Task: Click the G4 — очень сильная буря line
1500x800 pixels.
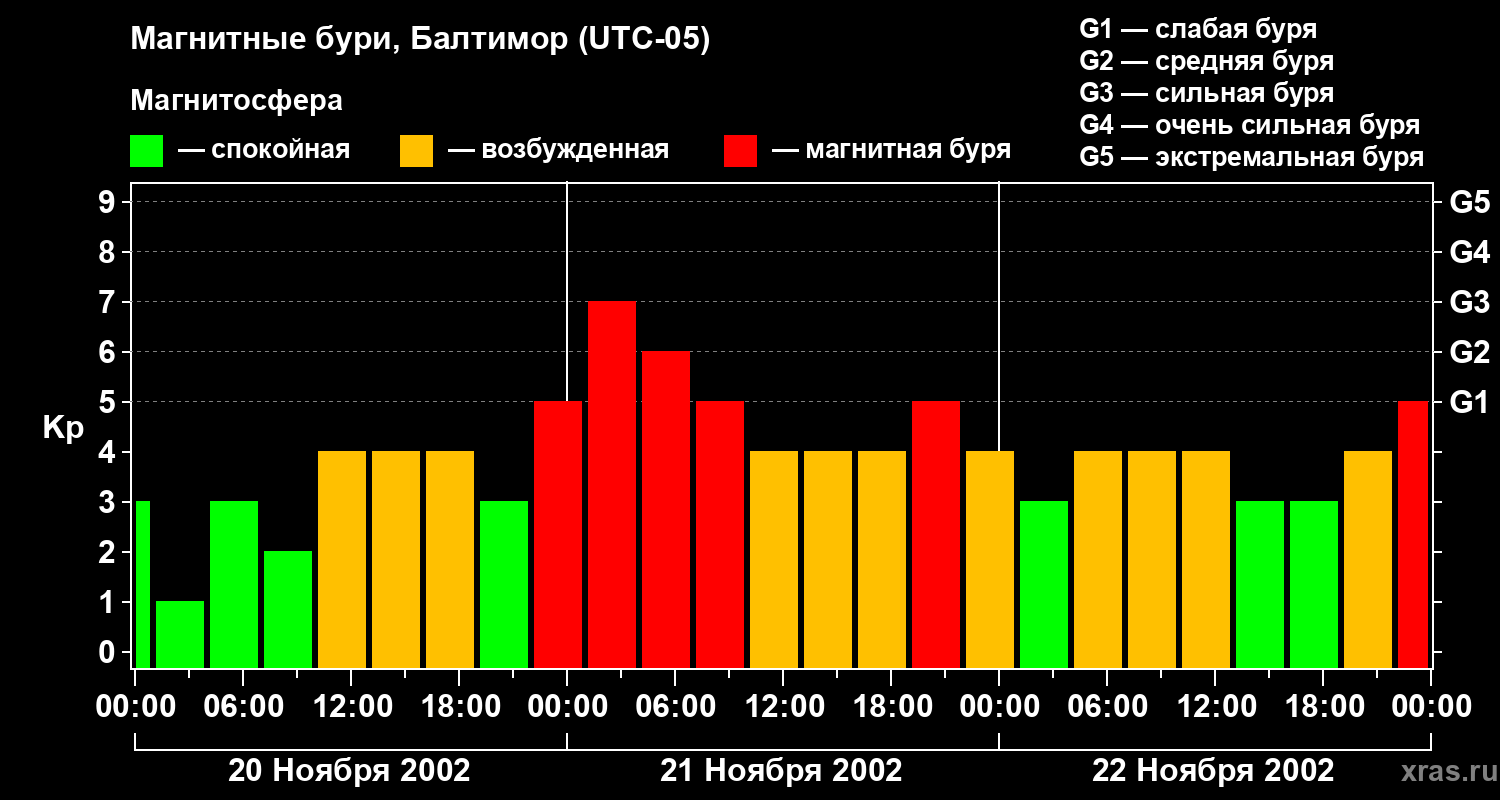Action: tap(1250, 125)
